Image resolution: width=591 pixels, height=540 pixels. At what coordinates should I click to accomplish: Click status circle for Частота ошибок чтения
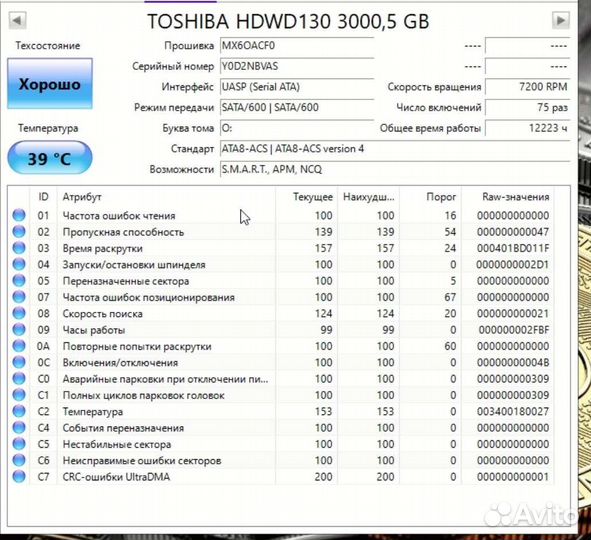pyautogui.click(x=19, y=215)
